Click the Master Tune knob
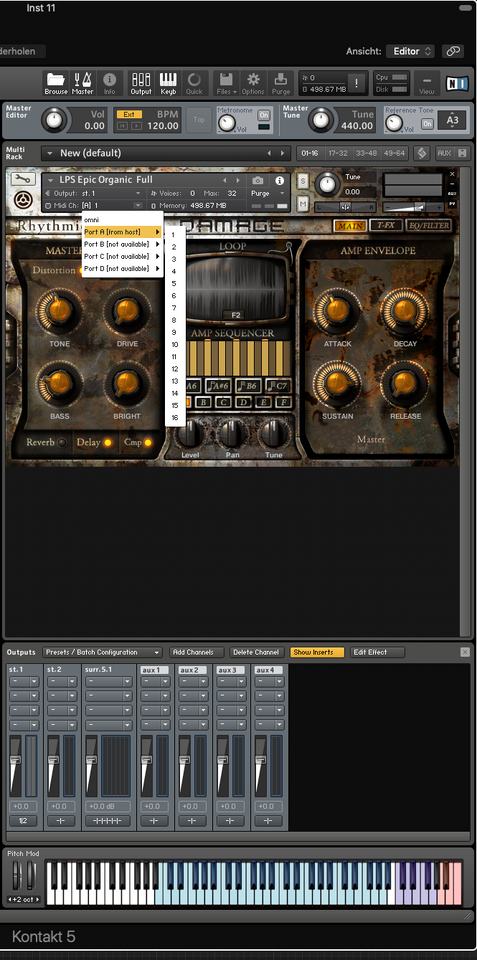477x960 pixels. pyautogui.click(x=323, y=120)
